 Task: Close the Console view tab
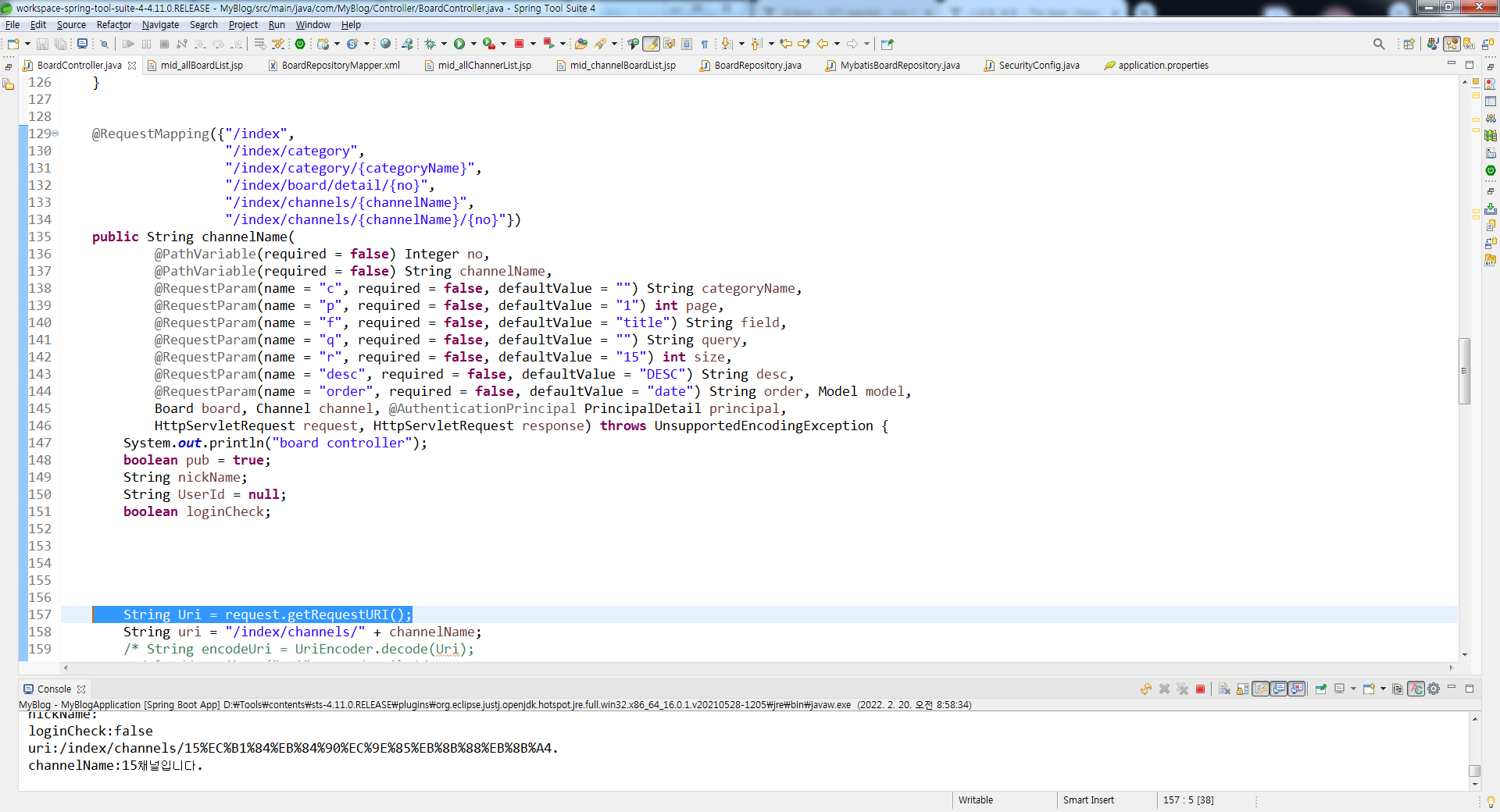click(81, 689)
